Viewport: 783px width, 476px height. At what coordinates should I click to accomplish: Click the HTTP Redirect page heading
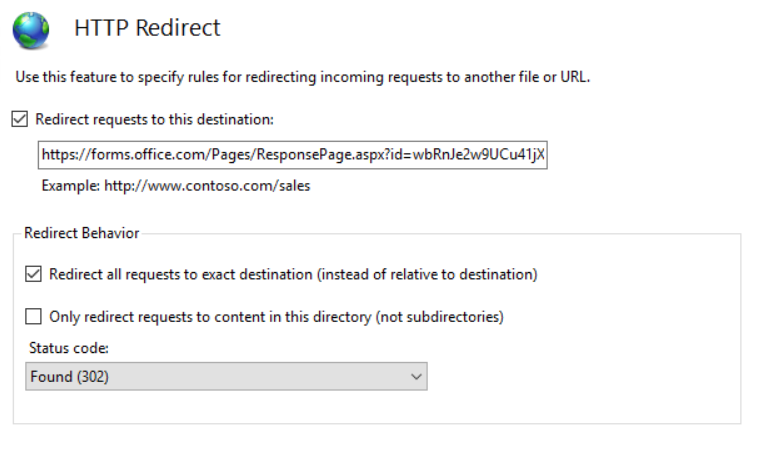[x=147, y=27]
